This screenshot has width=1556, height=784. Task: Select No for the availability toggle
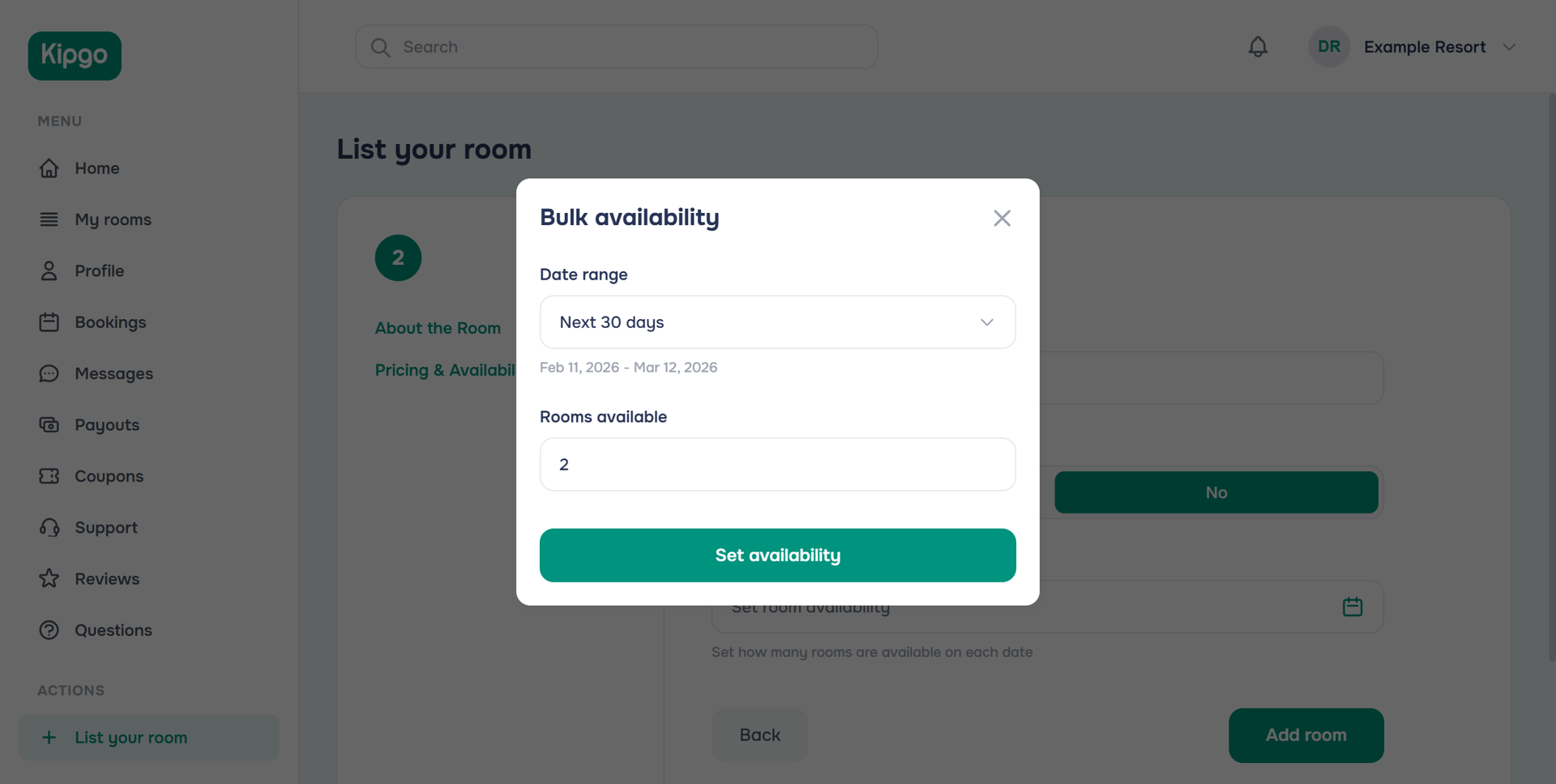pyautogui.click(x=1216, y=492)
